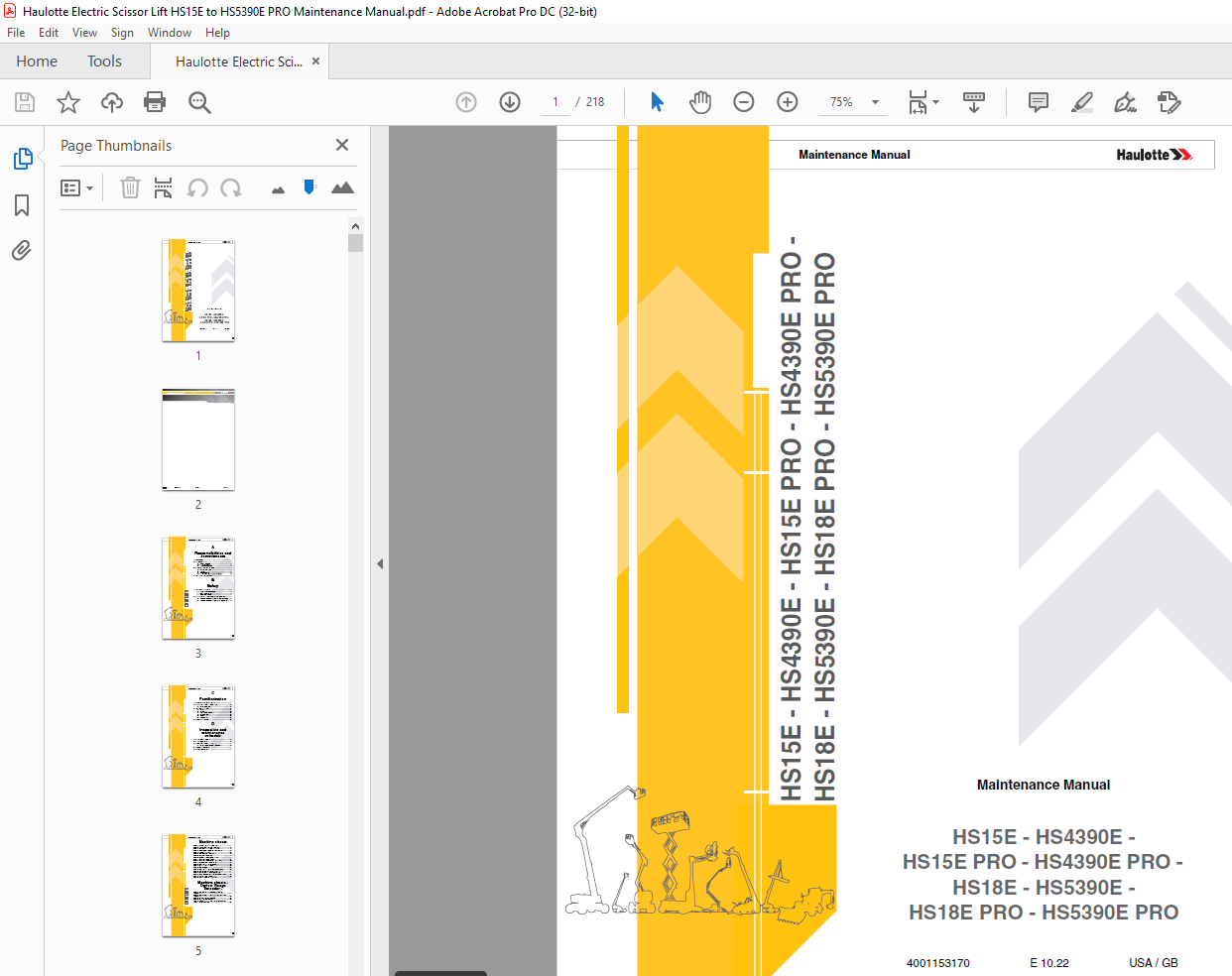Click the thumbnails panel scrollbar thumb
The image size is (1232, 976).
point(356,243)
